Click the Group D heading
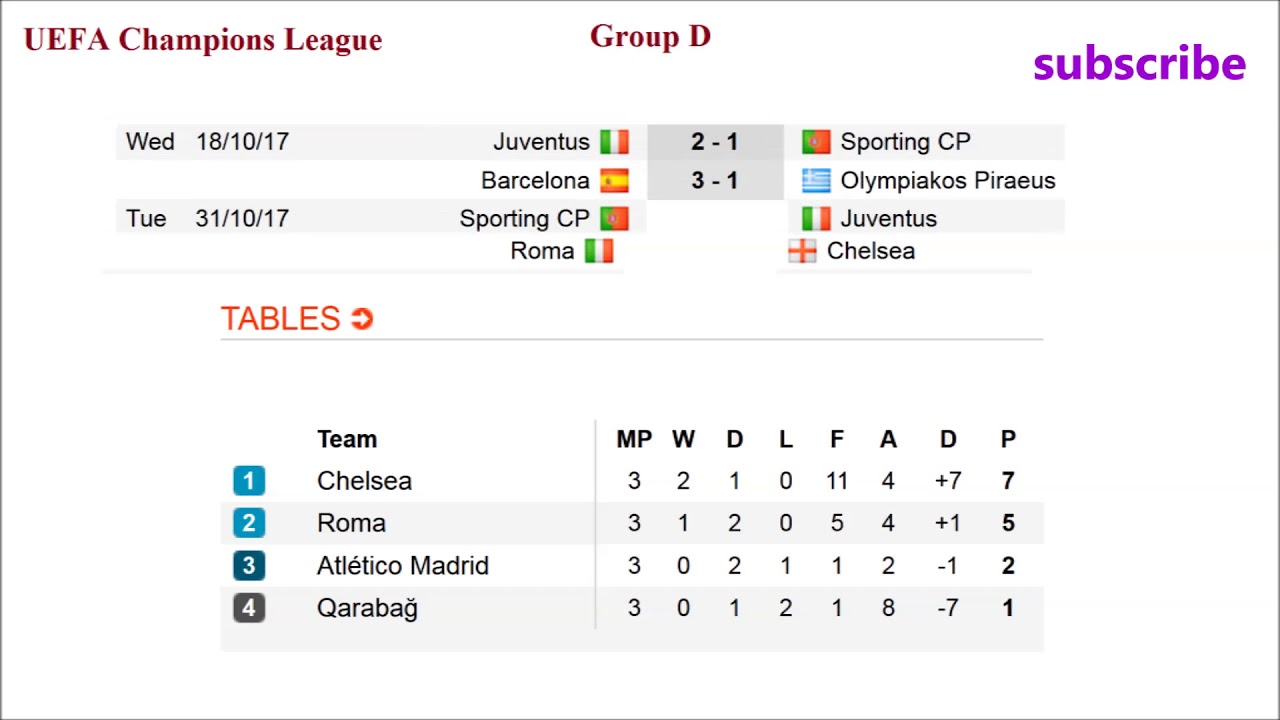The image size is (1280, 720). (650, 37)
